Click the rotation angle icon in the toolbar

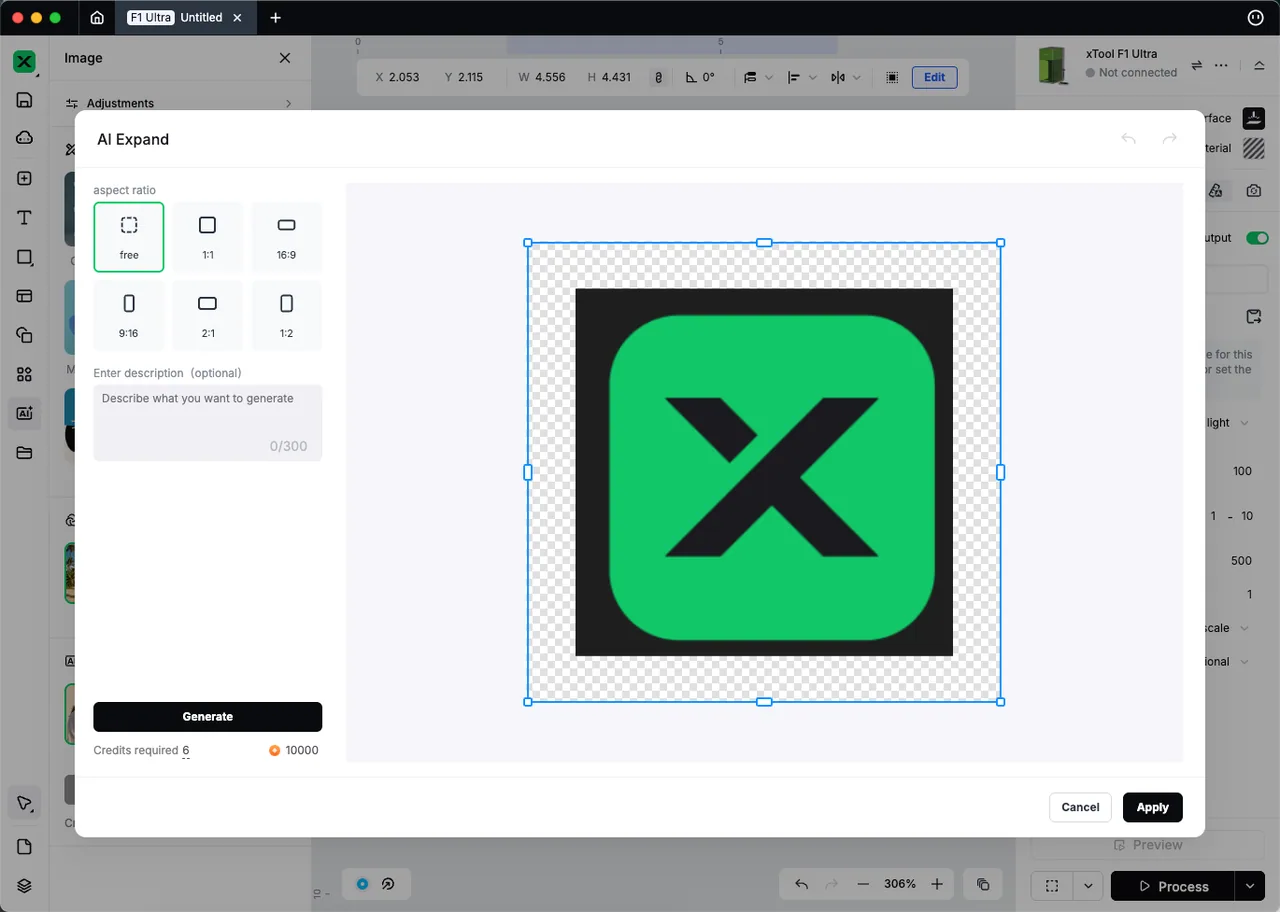tap(691, 77)
